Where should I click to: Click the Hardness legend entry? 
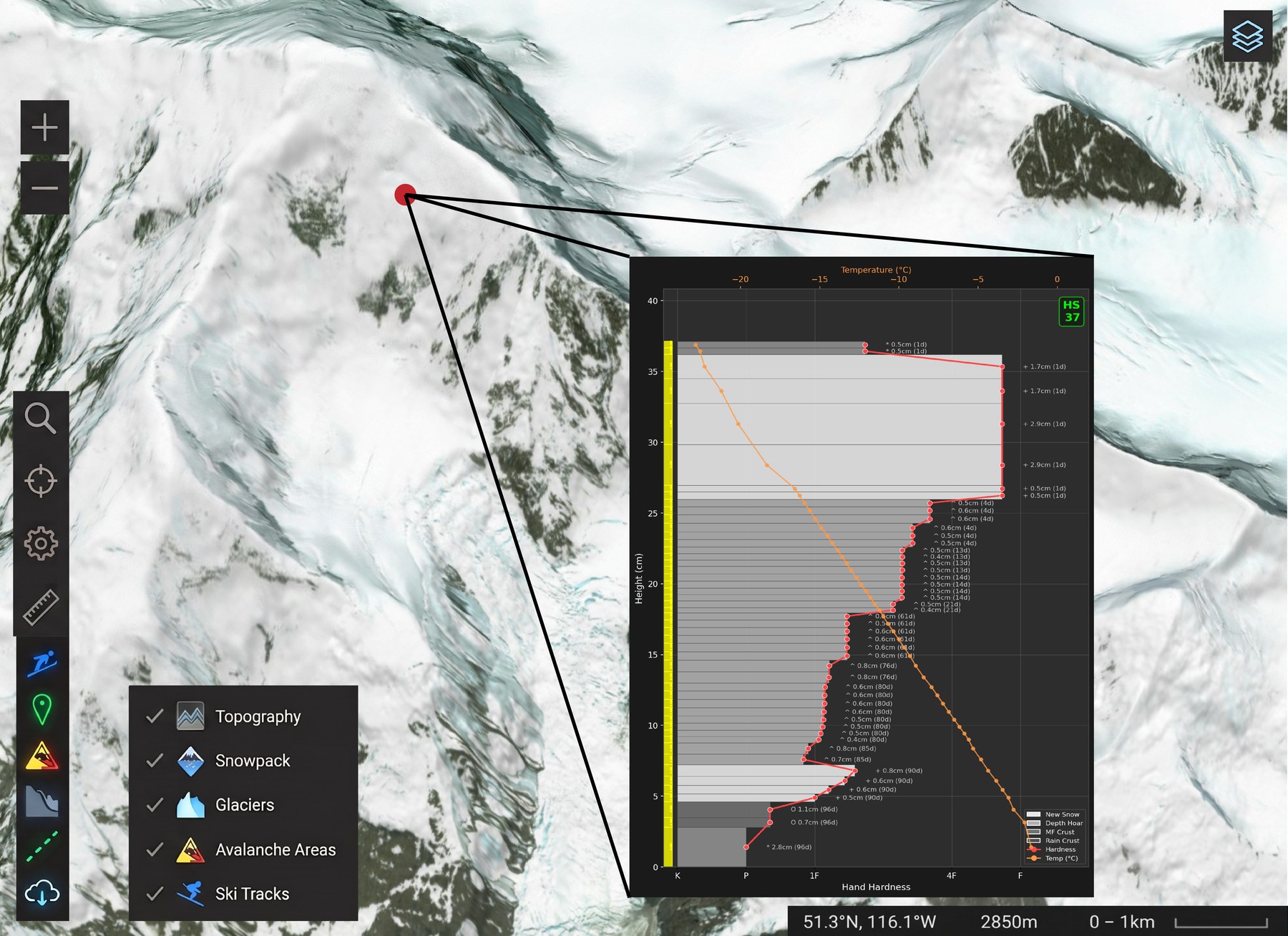[1051, 849]
